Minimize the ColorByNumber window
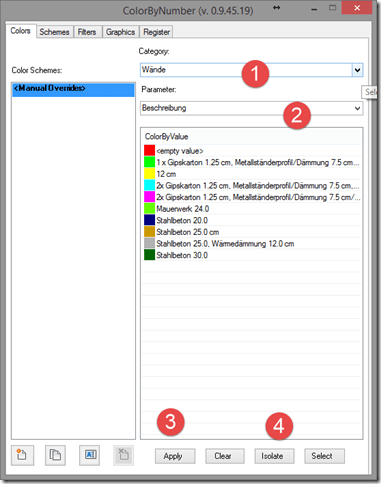Image resolution: width=381 pixels, height=484 pixels. [314, 9]
